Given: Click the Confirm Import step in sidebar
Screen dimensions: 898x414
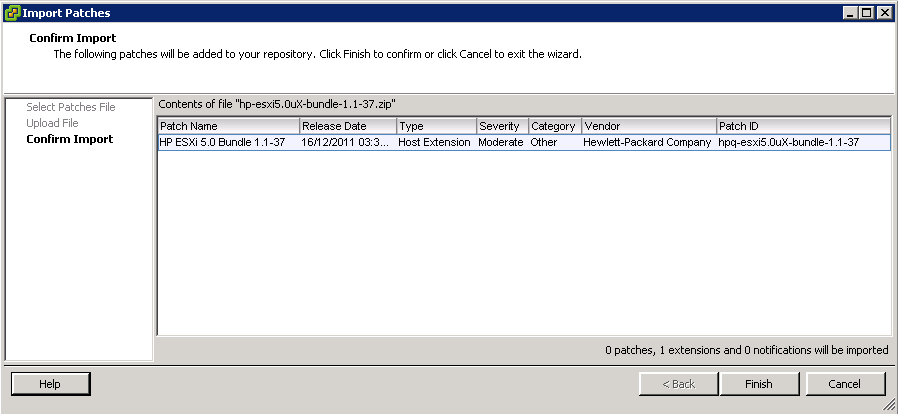Looking at the screenshot, I should (70, 139).
